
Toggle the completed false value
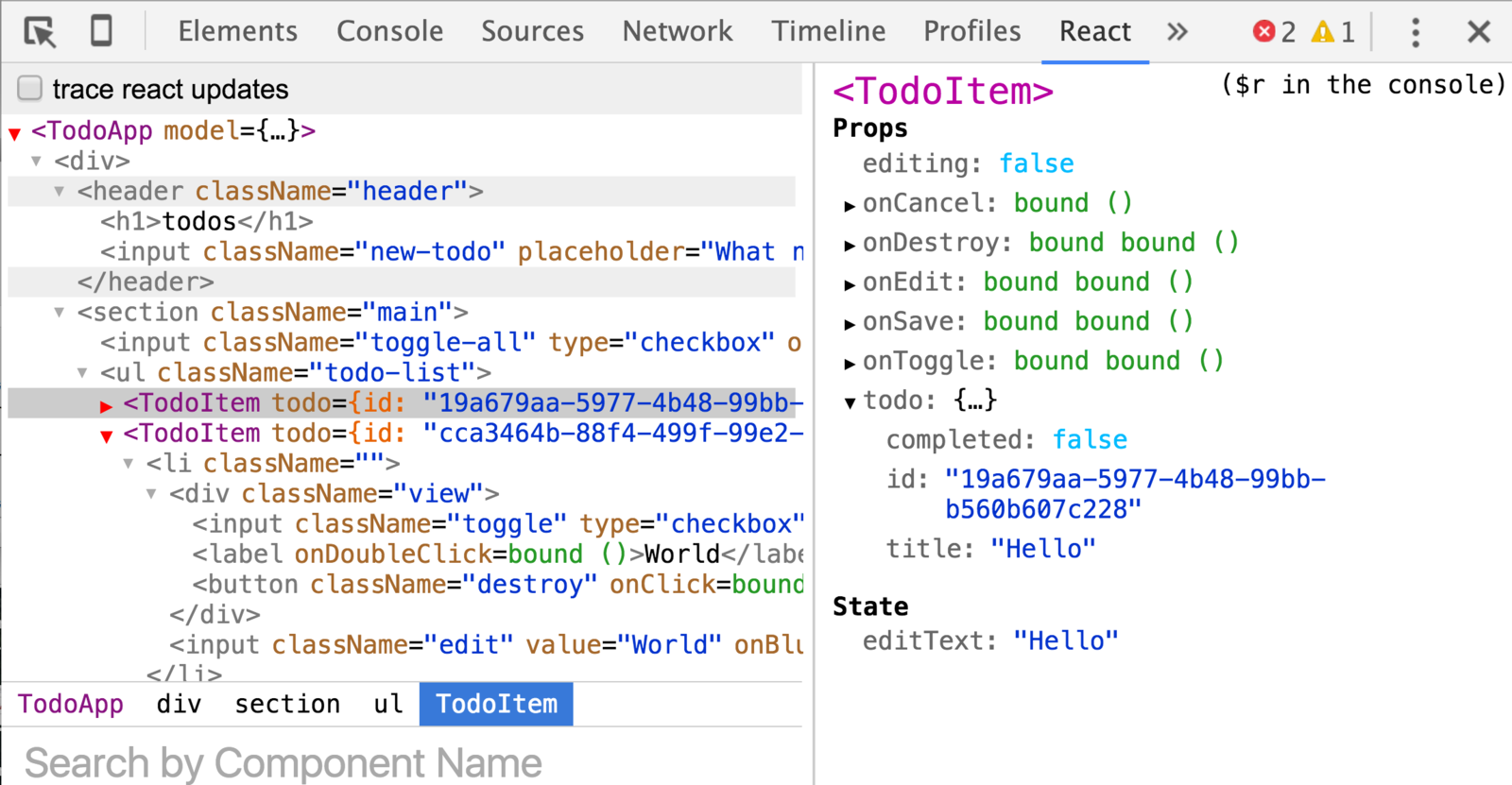point(1091,439)
